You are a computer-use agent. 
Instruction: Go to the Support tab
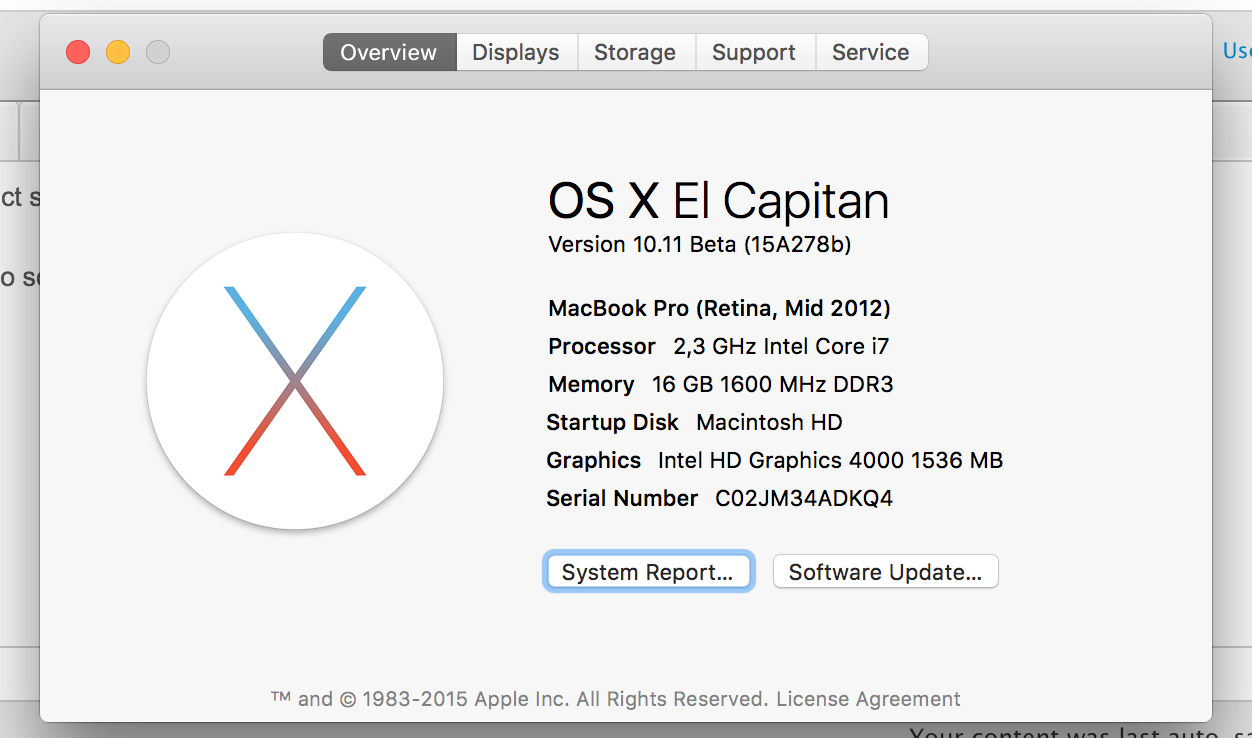pyautogui.click(x=754, y=53)
